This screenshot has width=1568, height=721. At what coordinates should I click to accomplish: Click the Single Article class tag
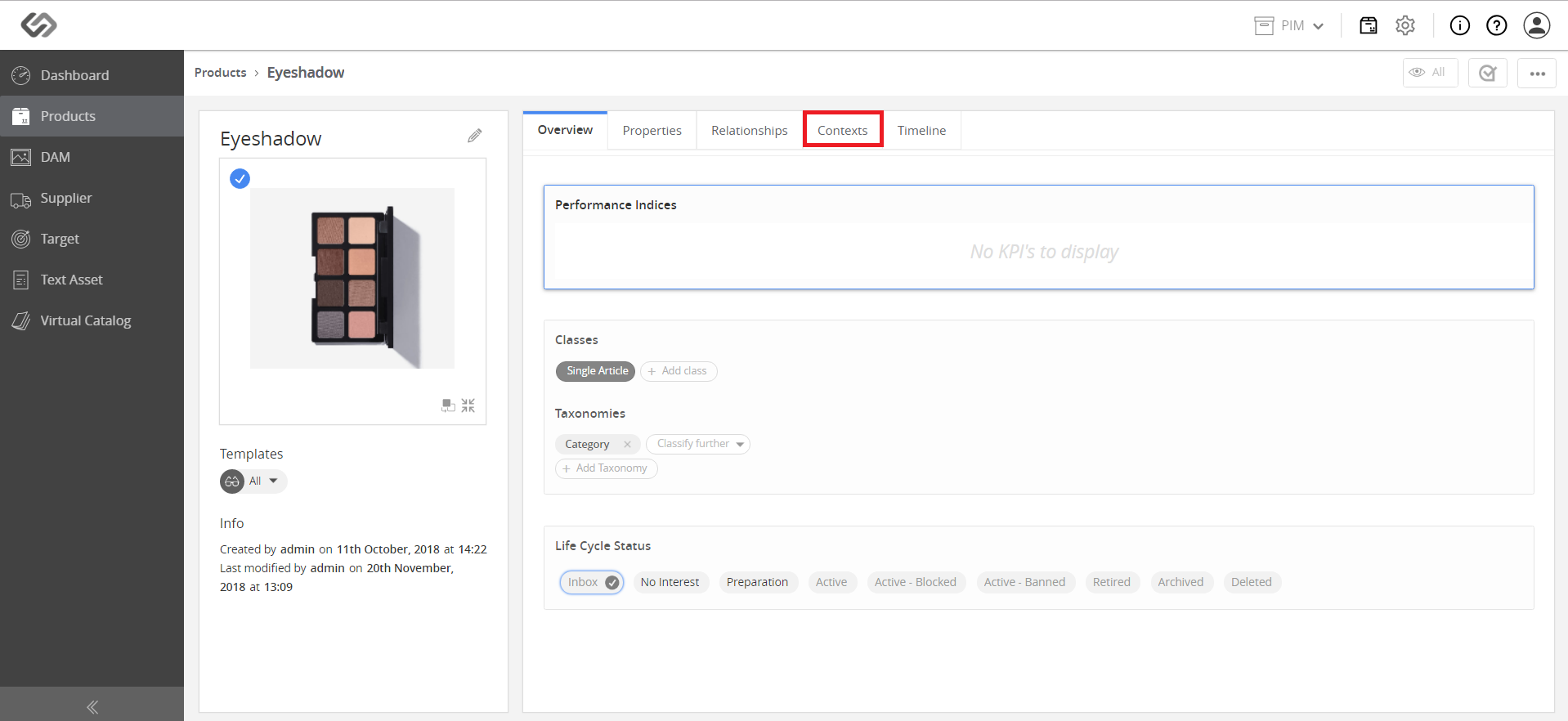[x=596, y=371]
